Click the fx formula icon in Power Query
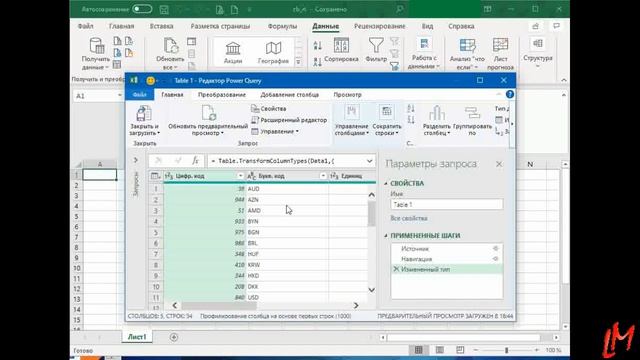 pyautogui.click(x=196, y=161)
